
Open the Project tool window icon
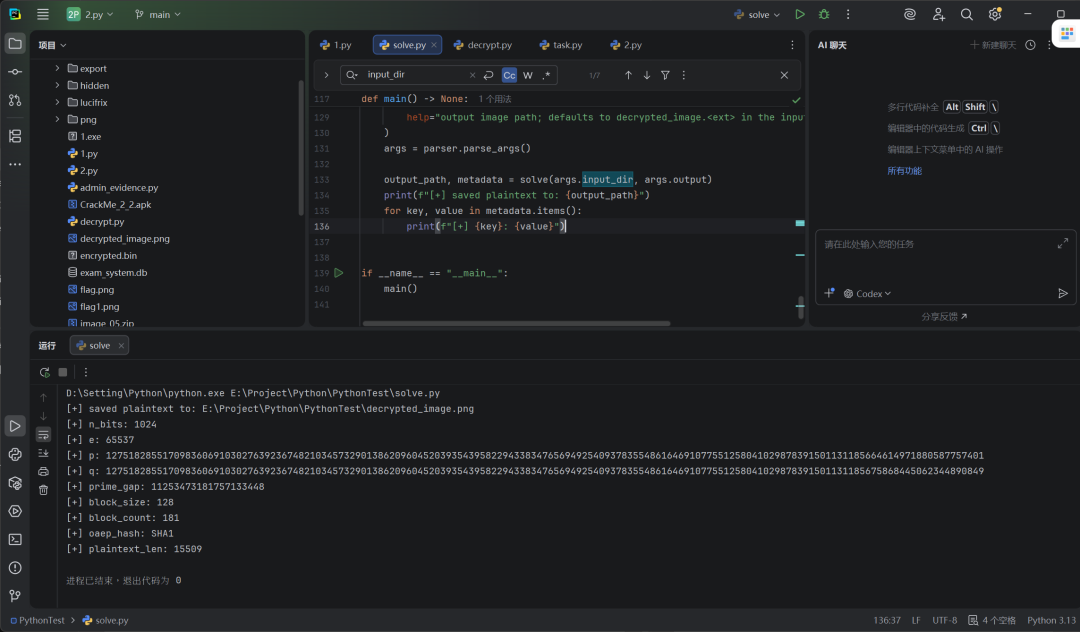14,44
